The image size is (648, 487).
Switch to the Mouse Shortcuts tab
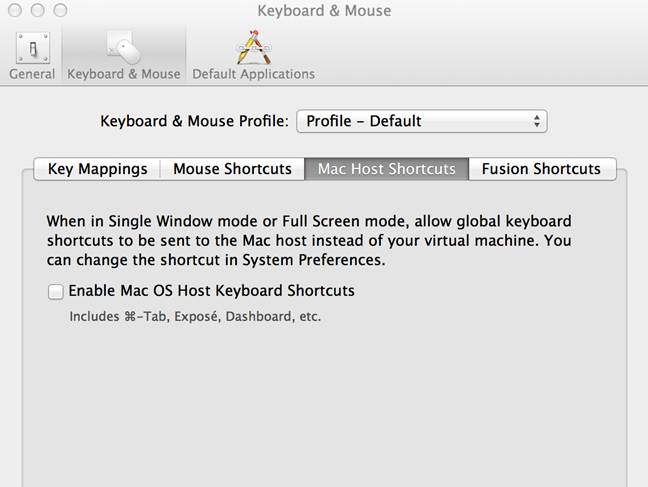point(232,169)
